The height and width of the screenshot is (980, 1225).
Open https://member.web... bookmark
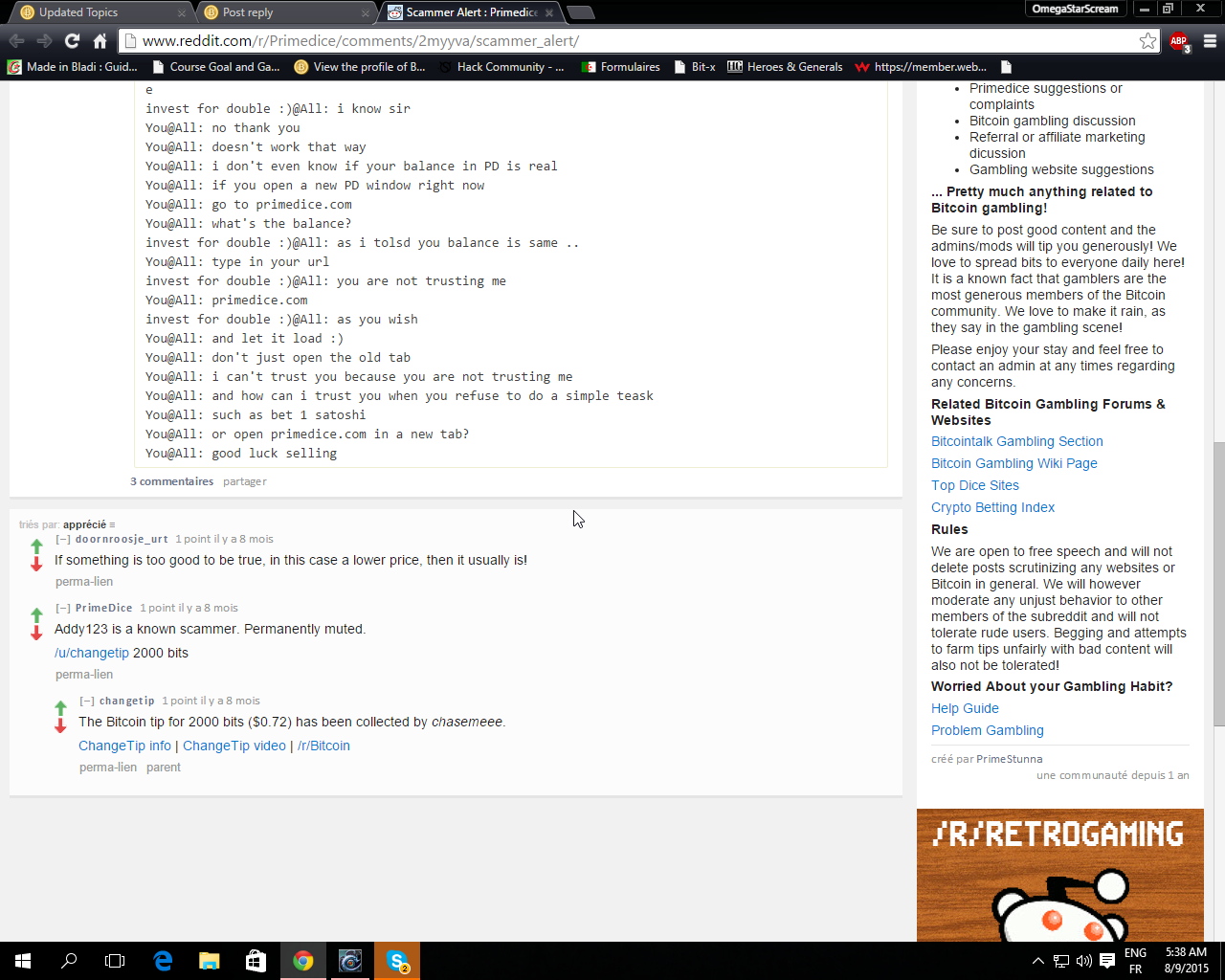click(x=921, y=67)
